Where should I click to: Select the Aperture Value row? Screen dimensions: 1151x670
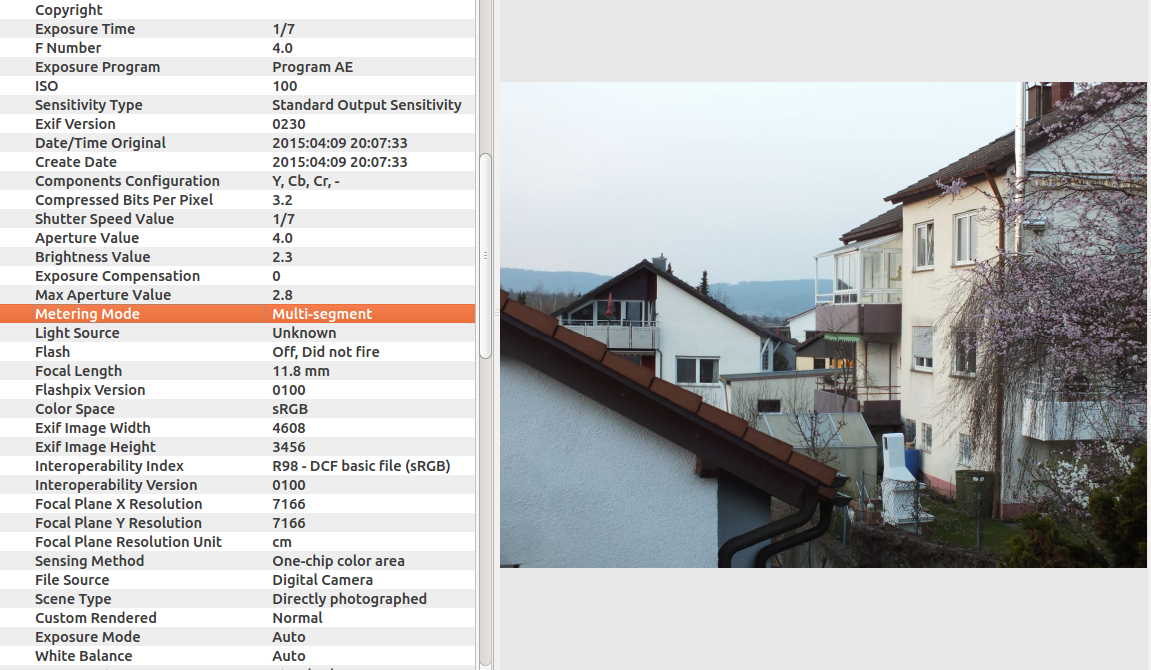pos(238,238)
